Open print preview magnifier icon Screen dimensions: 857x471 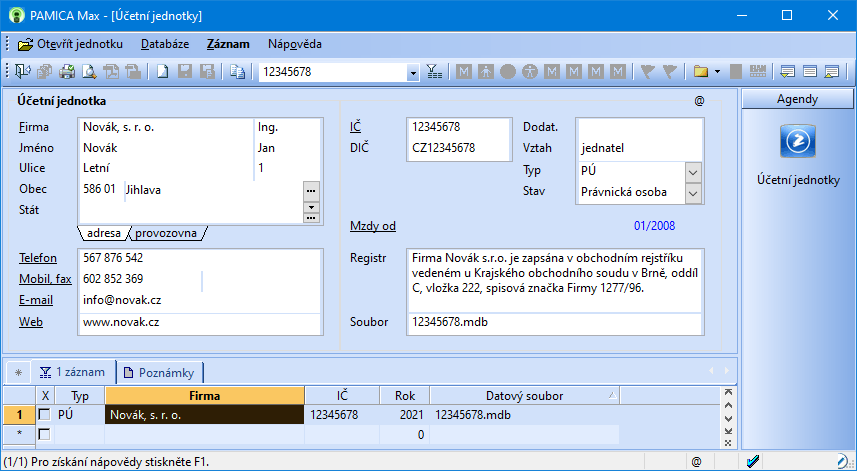click(89, 72)
